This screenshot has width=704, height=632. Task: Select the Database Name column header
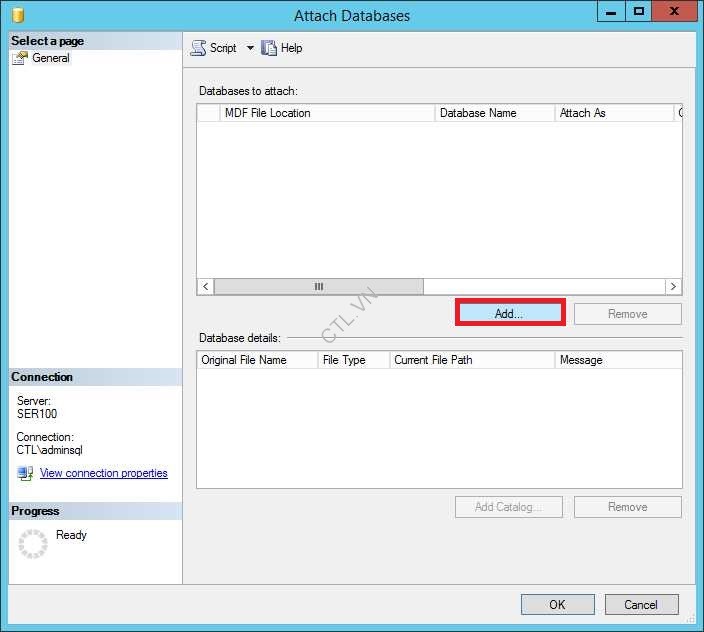494,113
